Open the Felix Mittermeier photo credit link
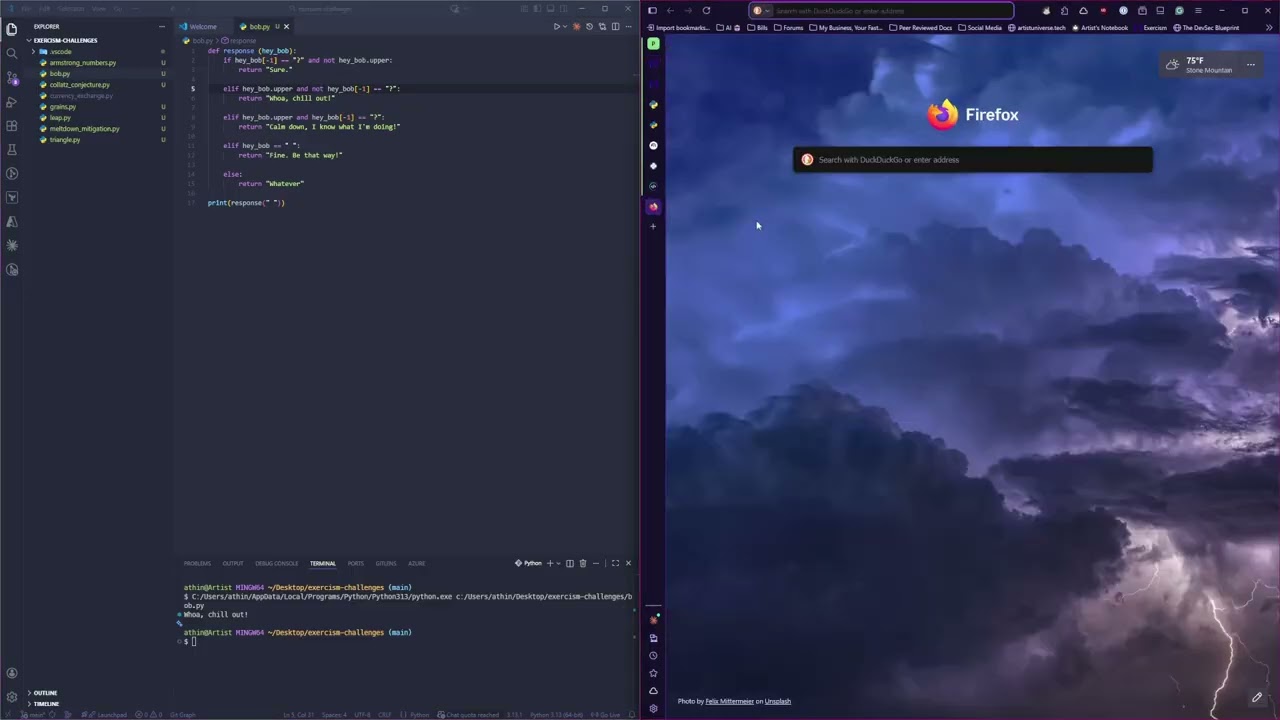 (729, 701)
